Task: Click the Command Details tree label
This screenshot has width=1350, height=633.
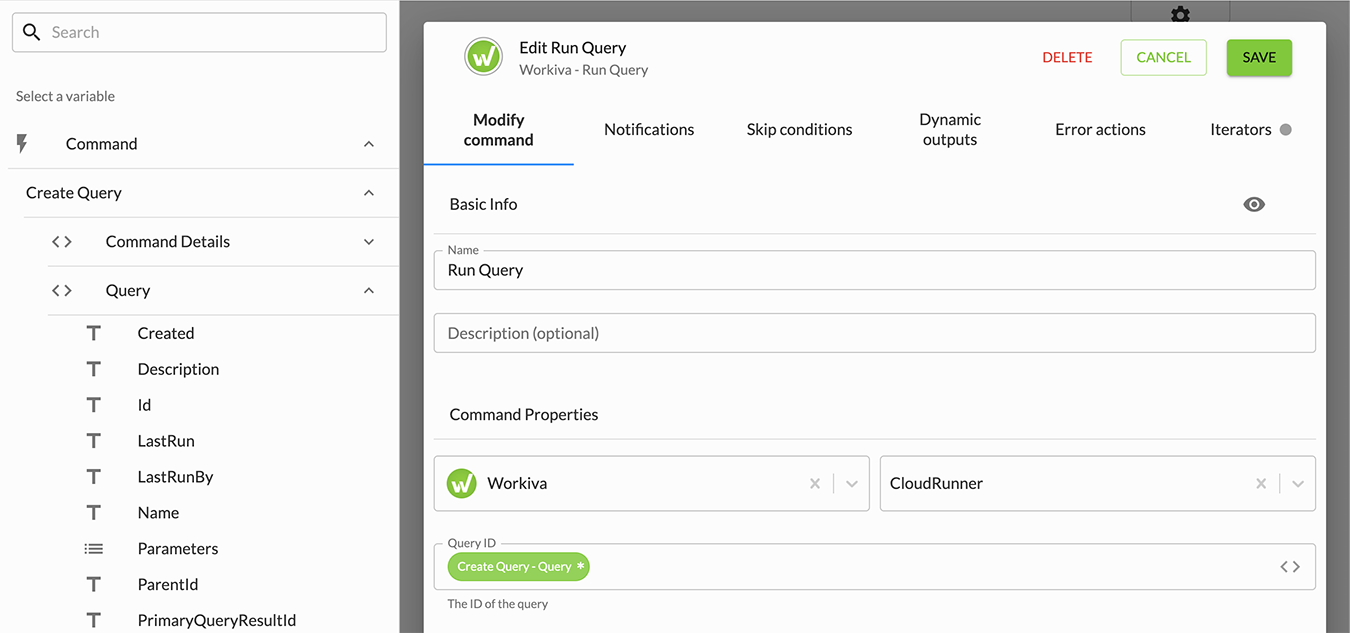Action: 168,242
